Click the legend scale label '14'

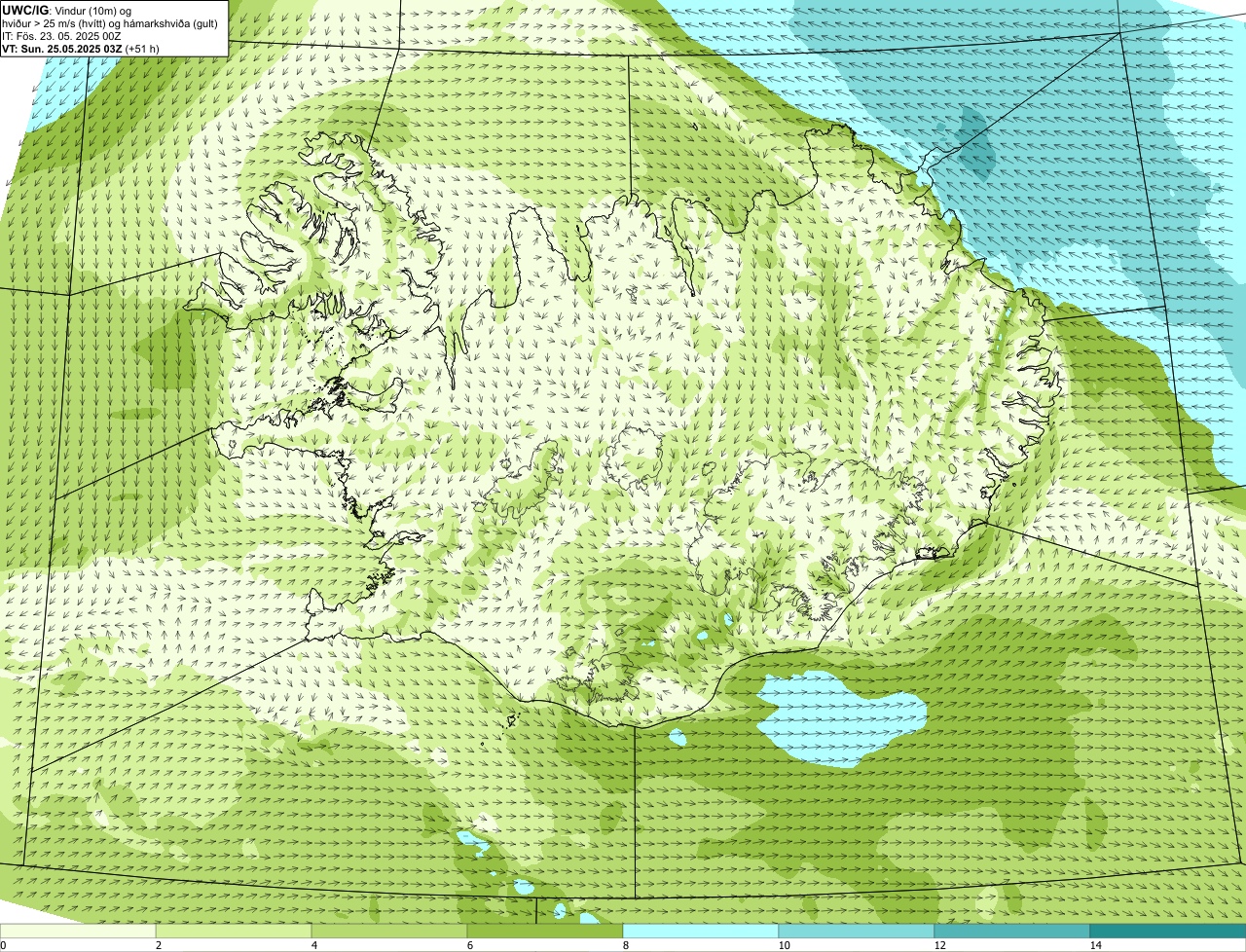click(x=1095, y=945)
